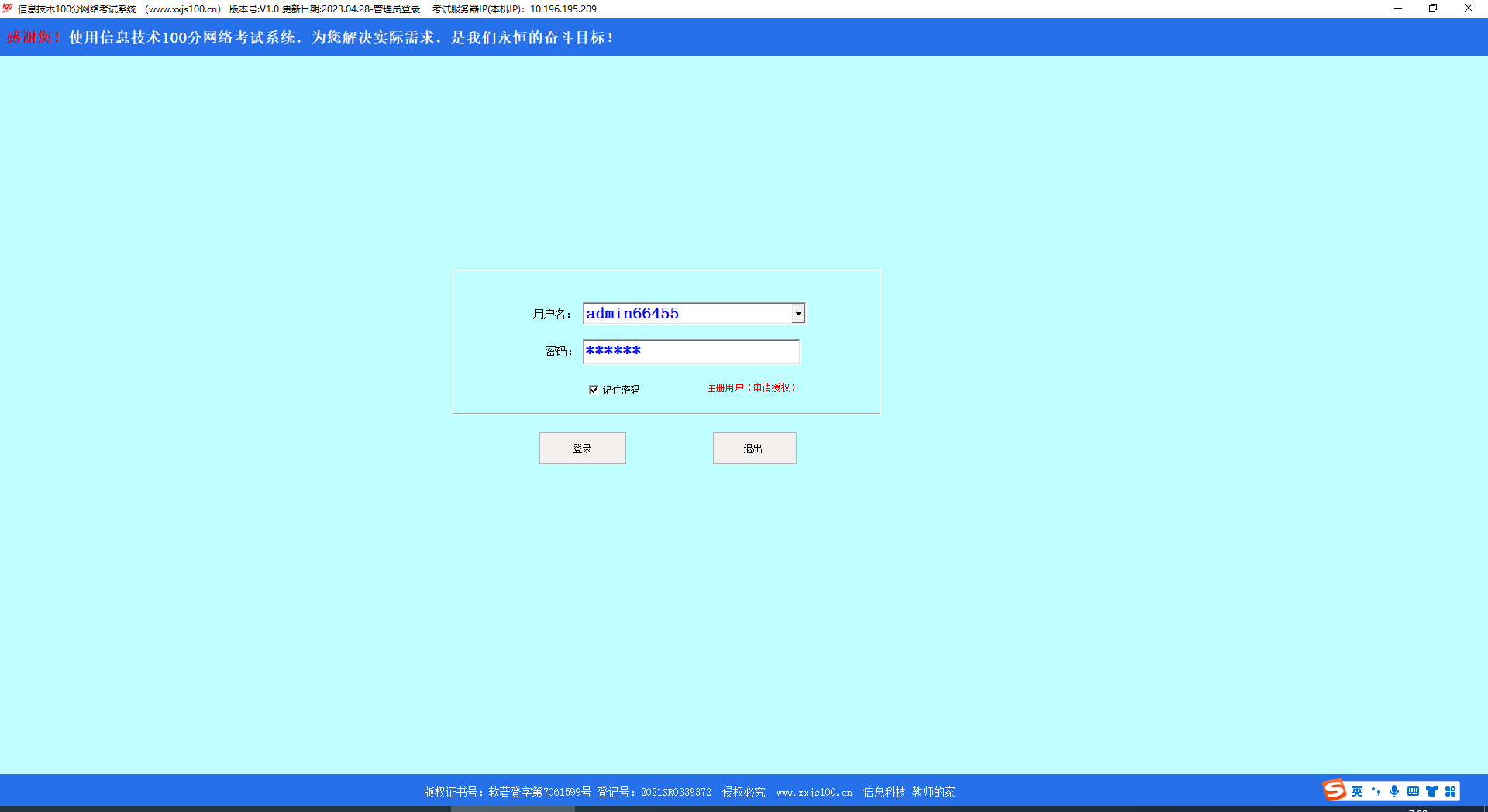Toggle the 英 English input mode indicator
This screenshot has width=1488, height=812.
(x=1357, y=791)
